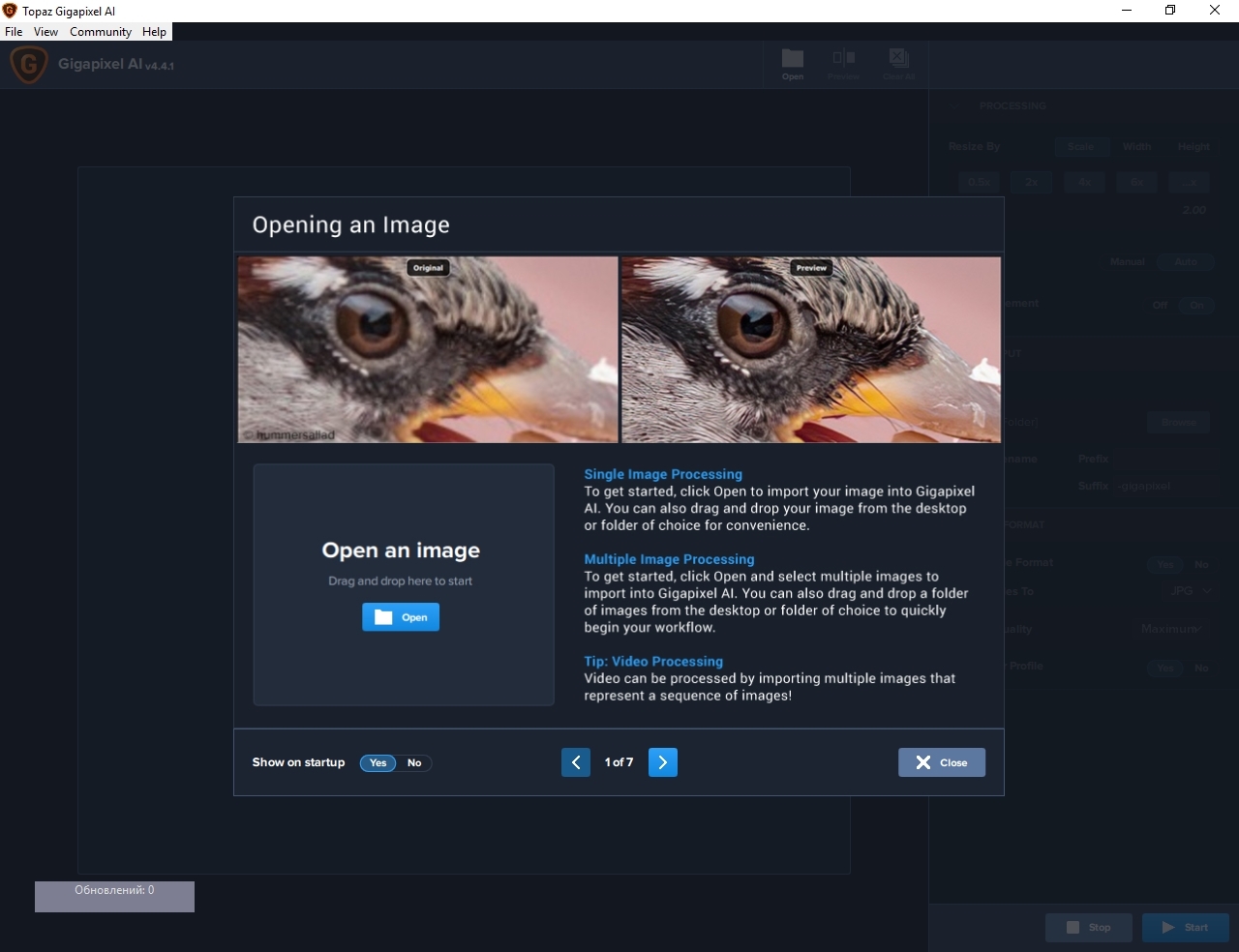Turn enhancement Off
Viewport: 1239px width, 952px height.
pos(1160,306)
